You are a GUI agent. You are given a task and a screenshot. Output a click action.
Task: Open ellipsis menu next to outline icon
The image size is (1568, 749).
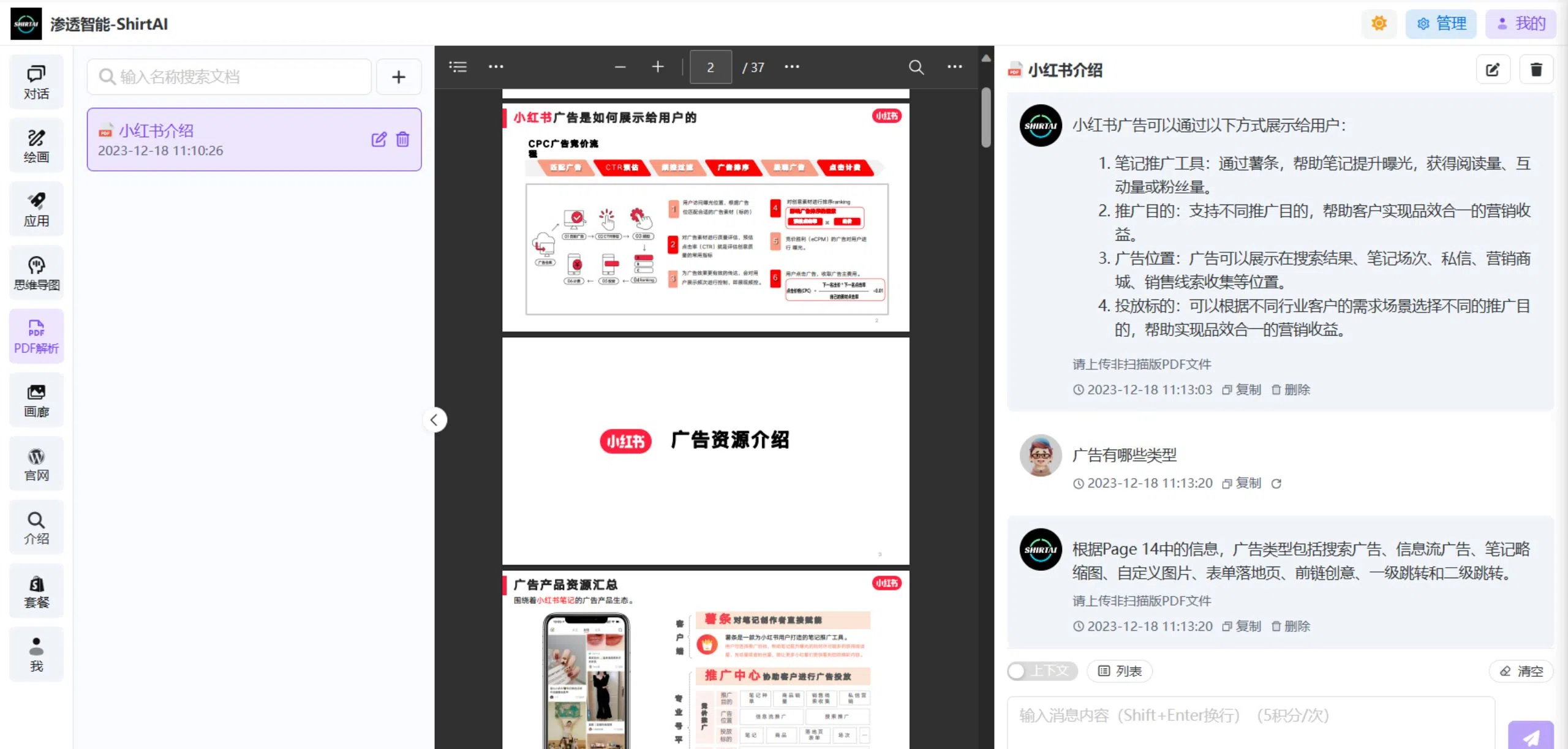pos(496,67)
